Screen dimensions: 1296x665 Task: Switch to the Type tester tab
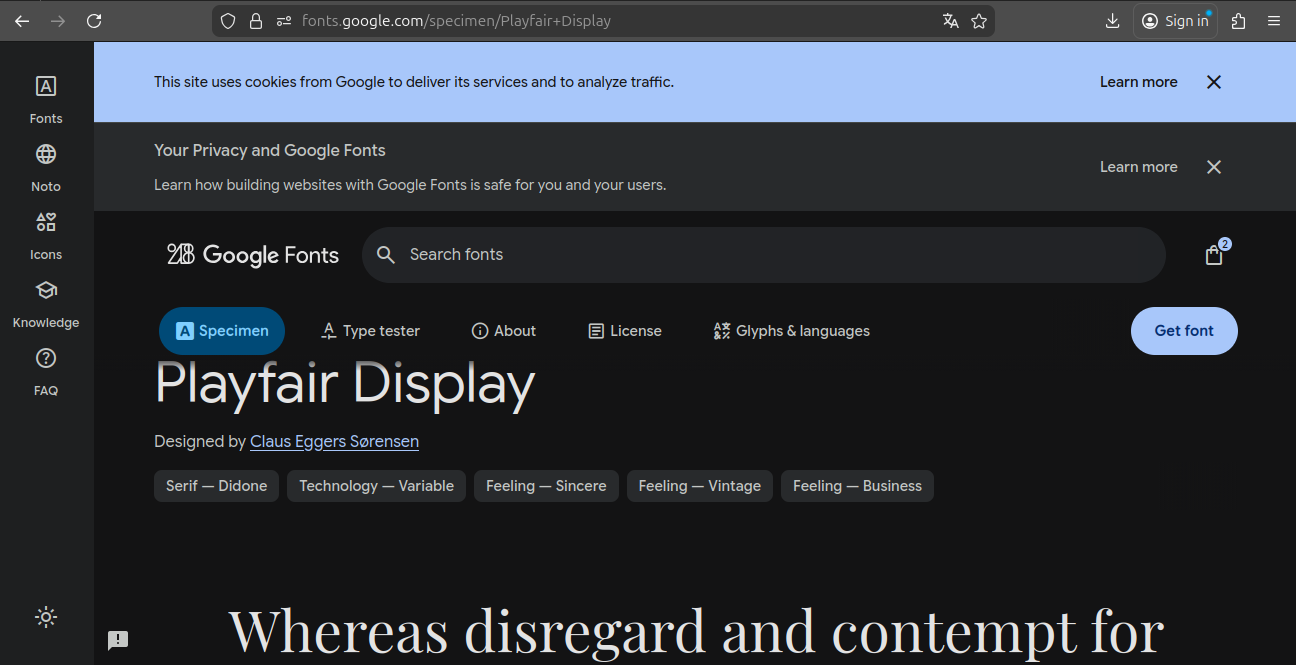coord(370,331)
